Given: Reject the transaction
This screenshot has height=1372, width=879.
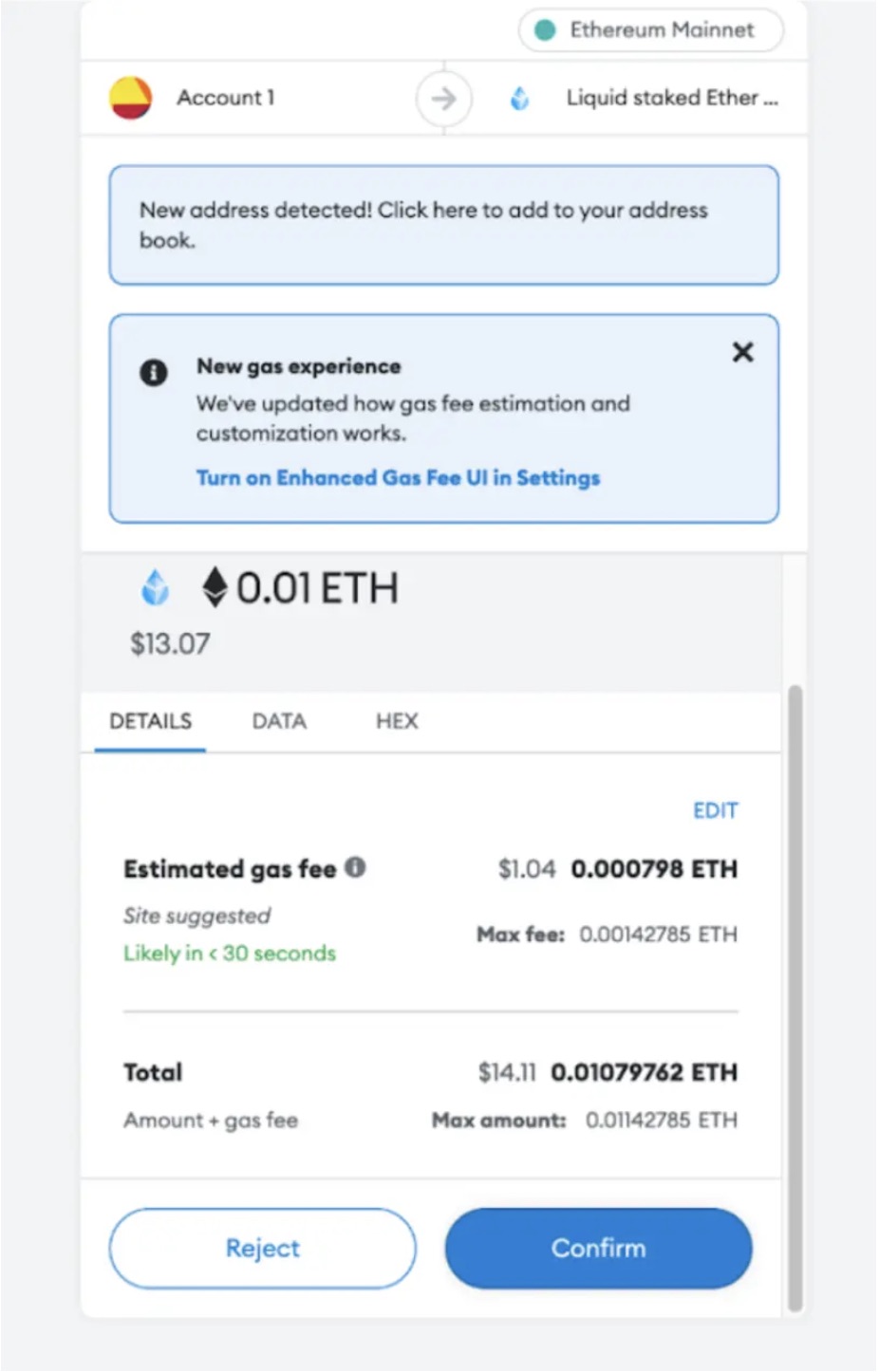Looking at the screenshot, I should [262, 1248].
